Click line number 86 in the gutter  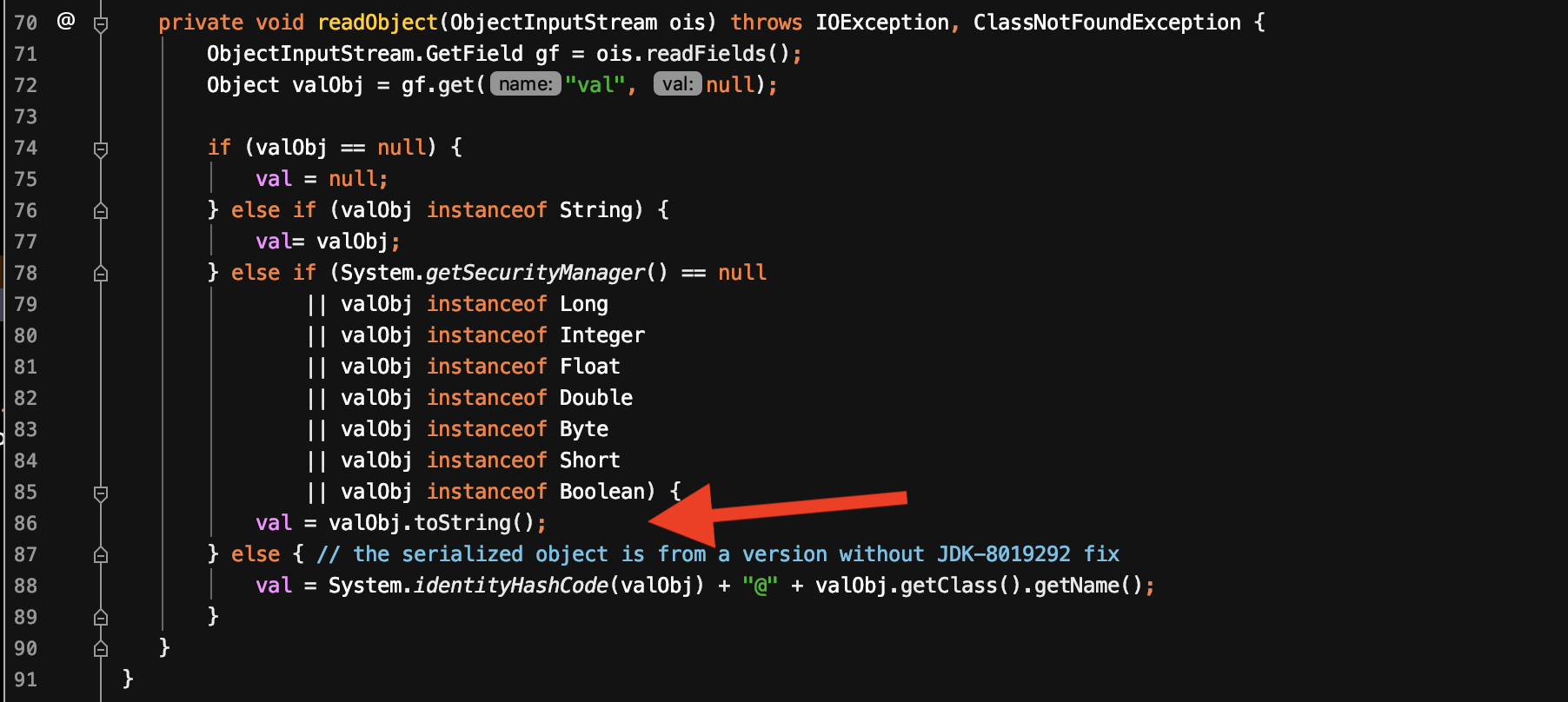coord(26,523)
